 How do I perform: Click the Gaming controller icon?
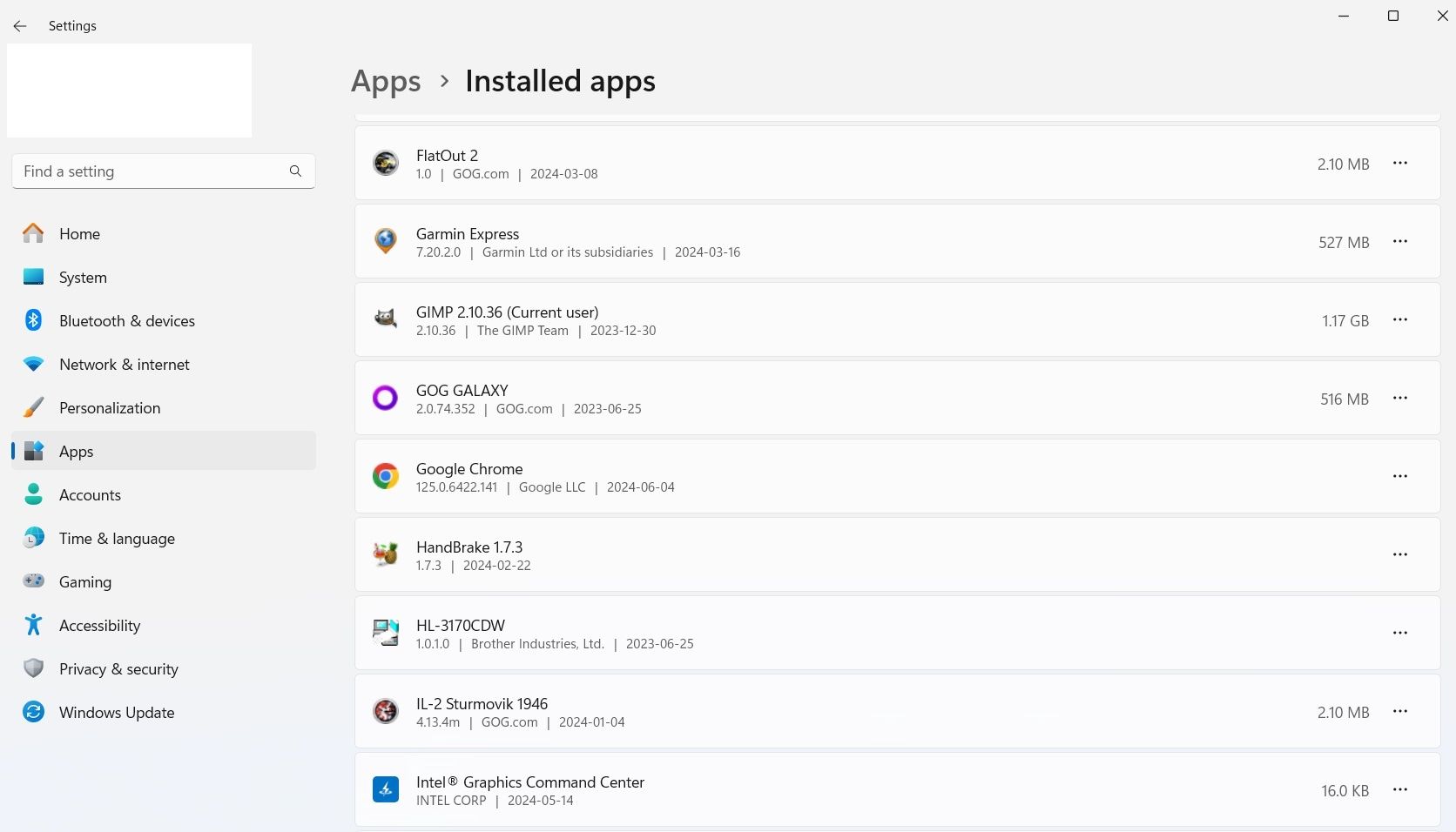[x=33, y=580]
